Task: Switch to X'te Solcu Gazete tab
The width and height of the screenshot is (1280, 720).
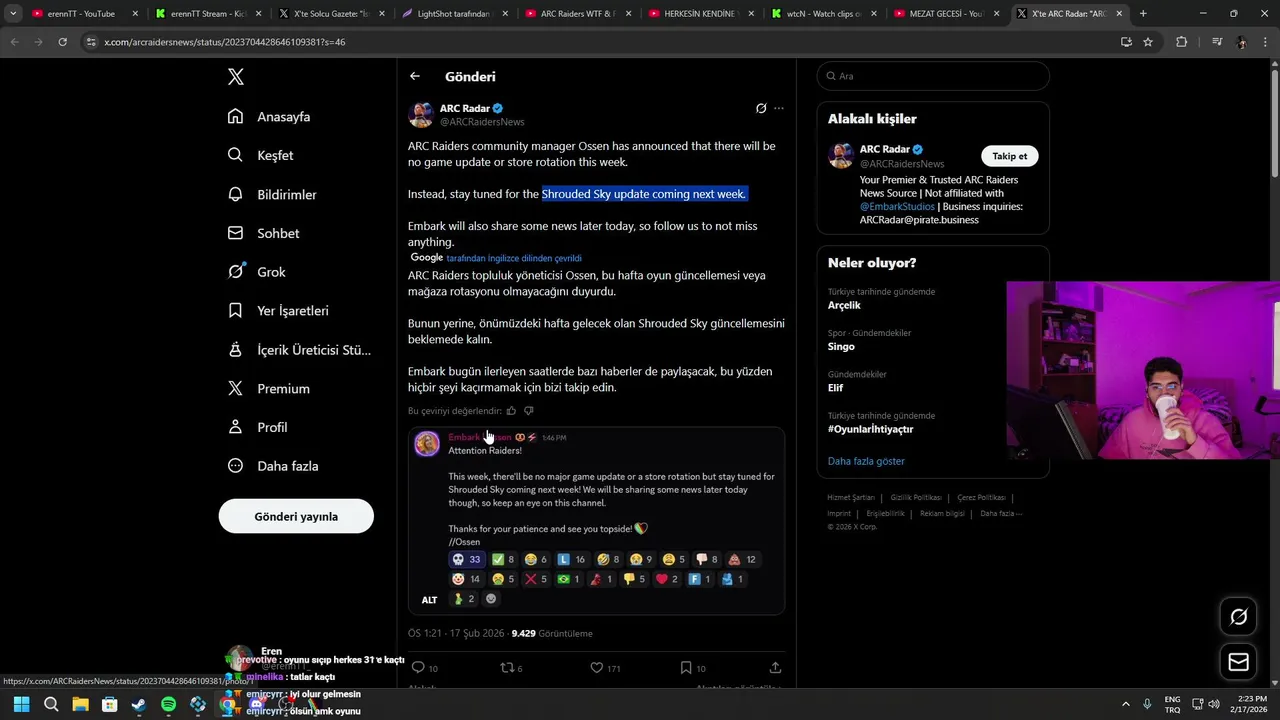Action: pyautogui.click(x=331, y=14)
